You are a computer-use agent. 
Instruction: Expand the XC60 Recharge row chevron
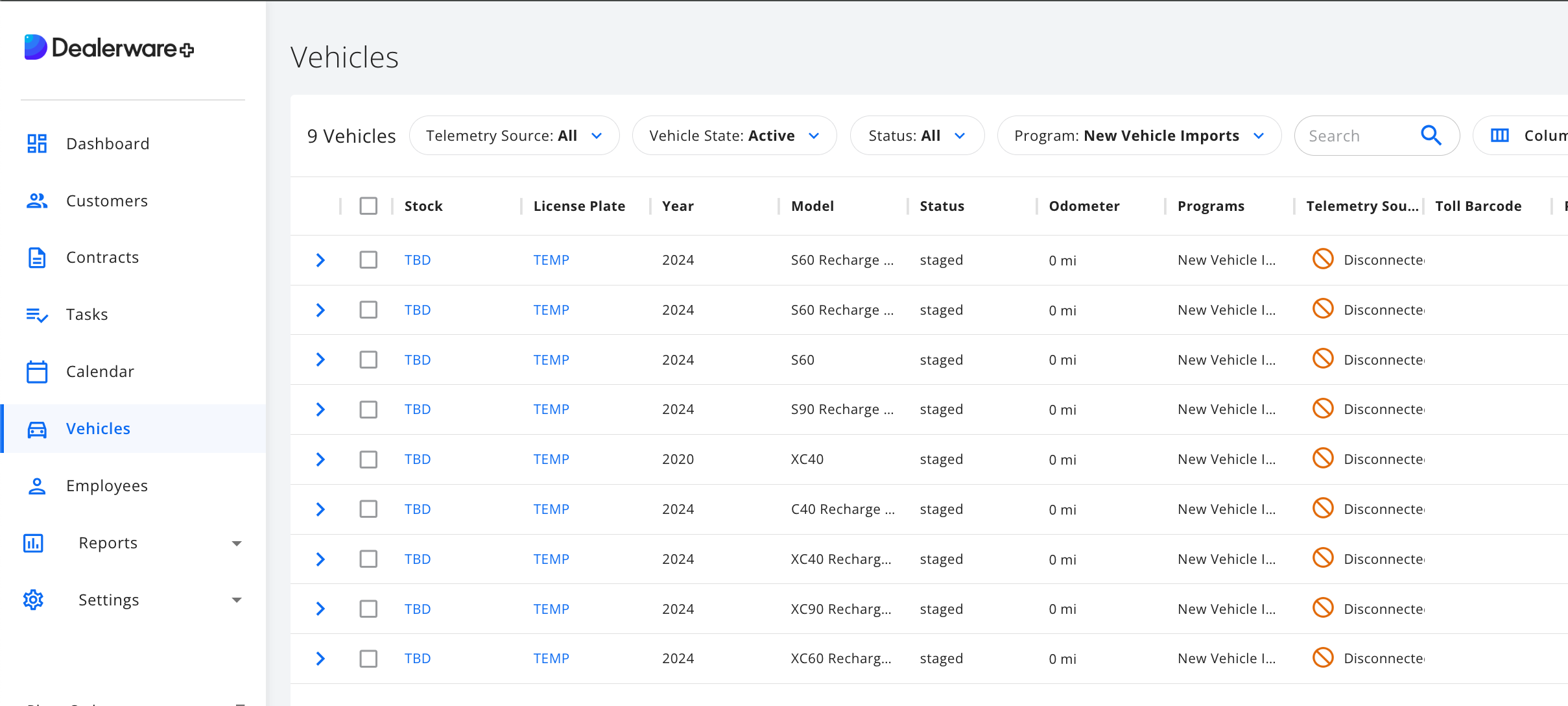pos(320,659)
